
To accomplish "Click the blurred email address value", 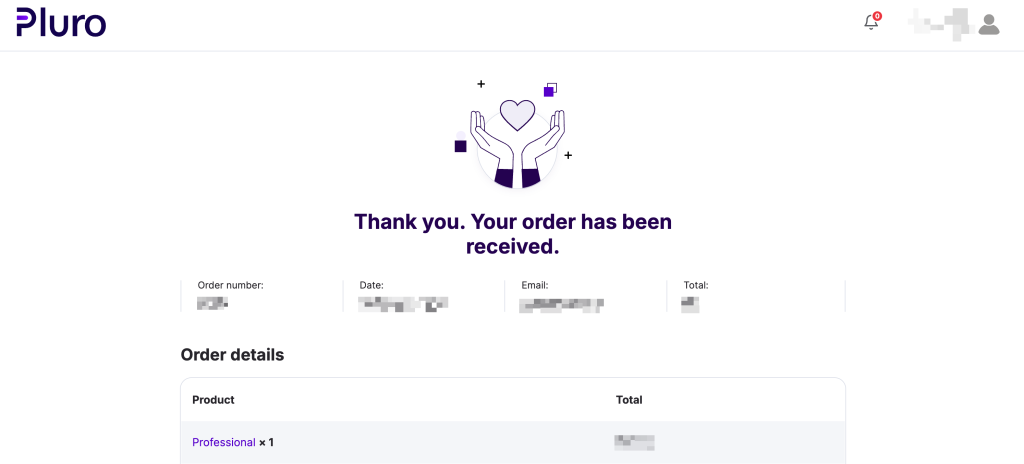I will 562,304.
